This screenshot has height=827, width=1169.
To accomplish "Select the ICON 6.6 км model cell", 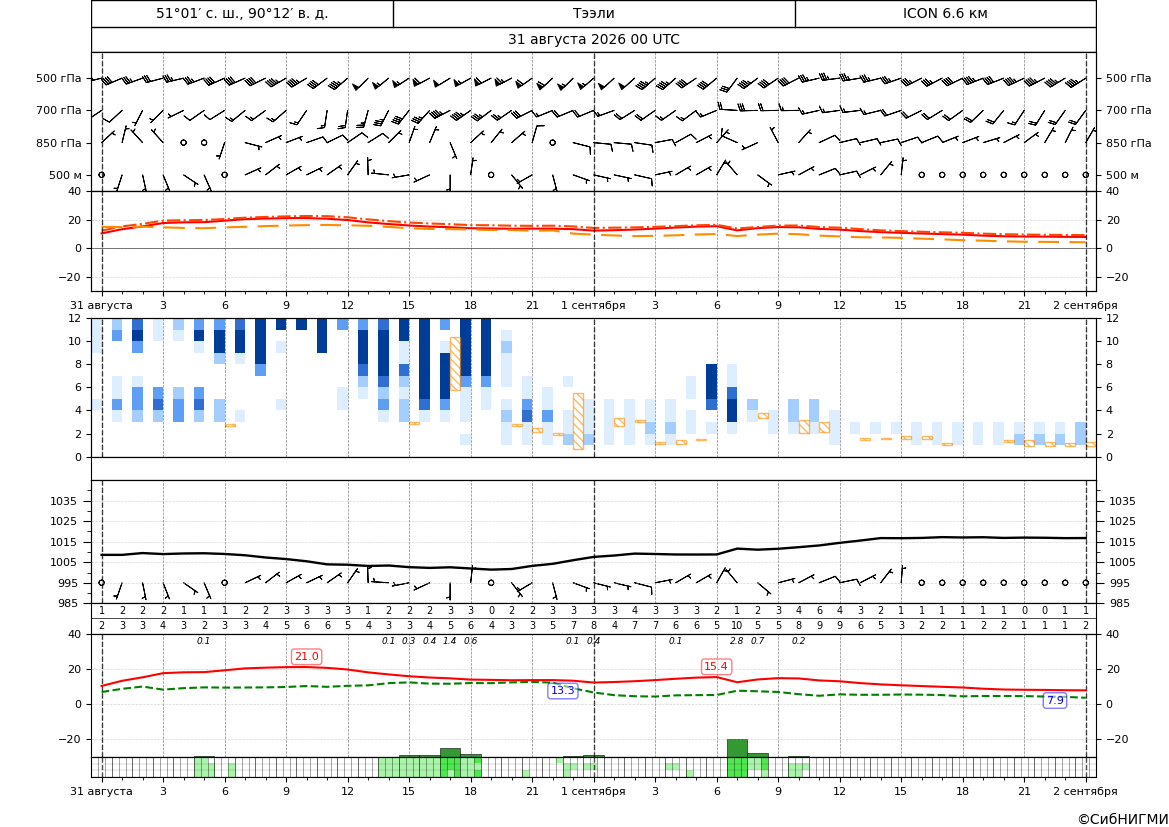I will 945,13.
